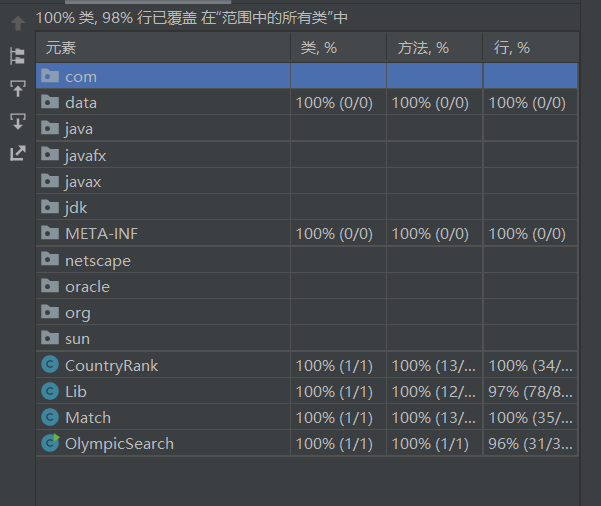Click the autoscroll from source icon
The width and height of the screenshot is (601, 506).
[18, 121]
